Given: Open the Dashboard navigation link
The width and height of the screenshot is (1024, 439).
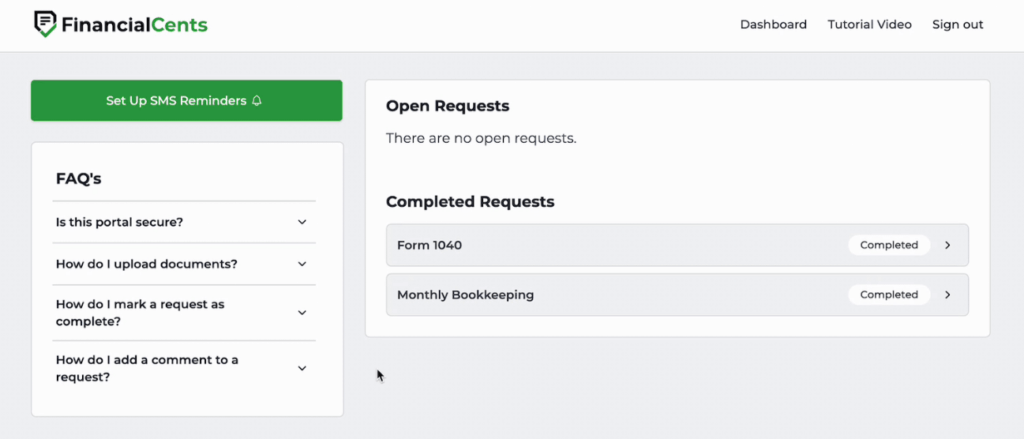Looking at the screenshot, I should pyautogui.click(x=773, y=25).
